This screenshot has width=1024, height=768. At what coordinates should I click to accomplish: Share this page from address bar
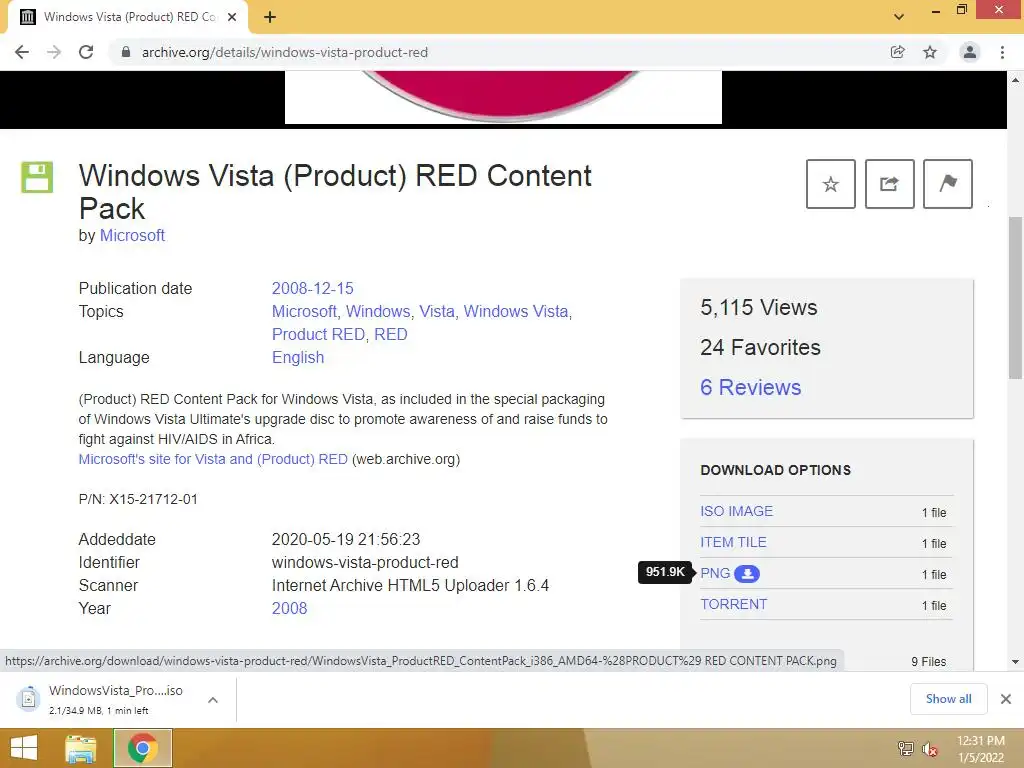coord(897,52)
